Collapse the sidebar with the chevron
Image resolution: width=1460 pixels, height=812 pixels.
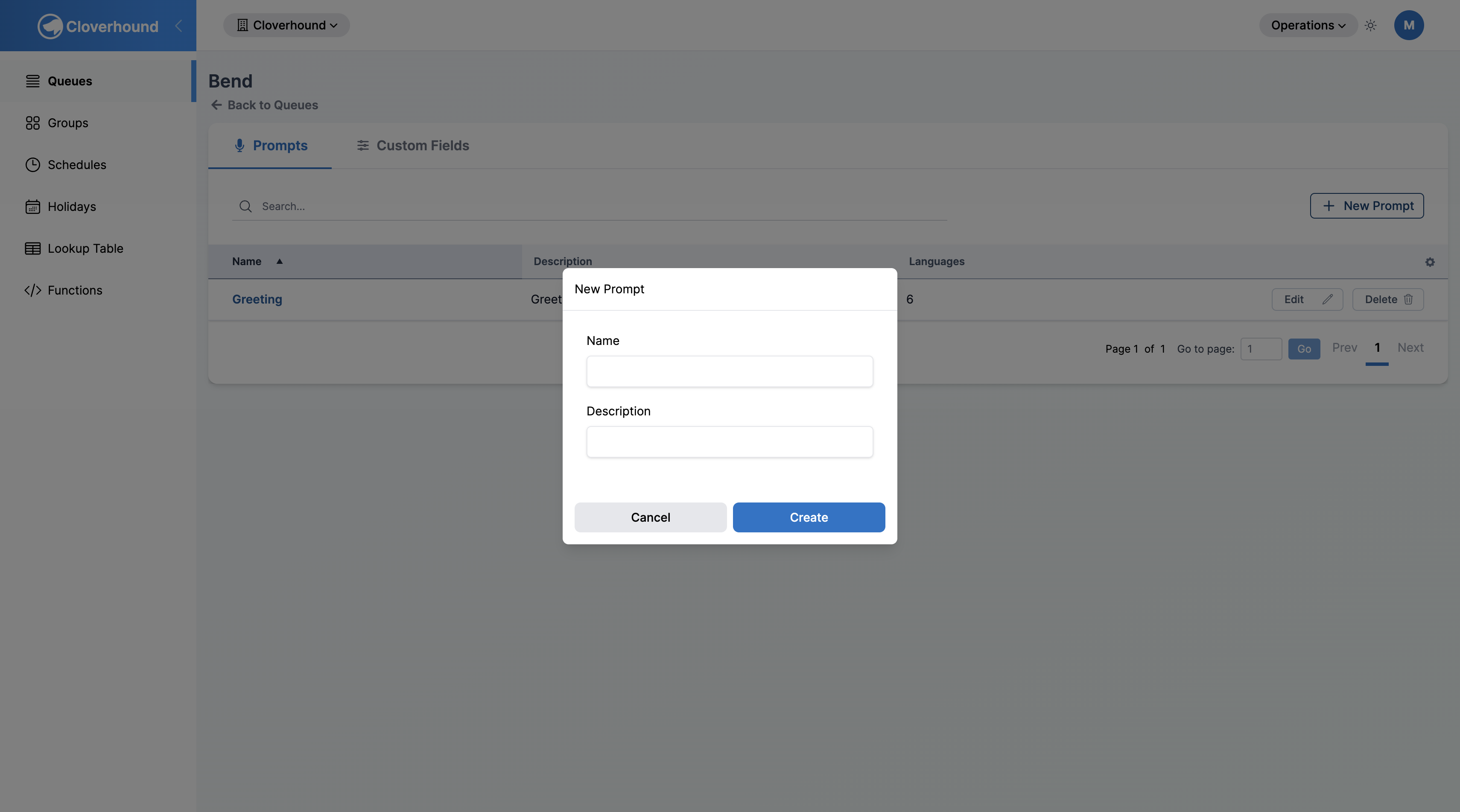[x=178, y=26]
